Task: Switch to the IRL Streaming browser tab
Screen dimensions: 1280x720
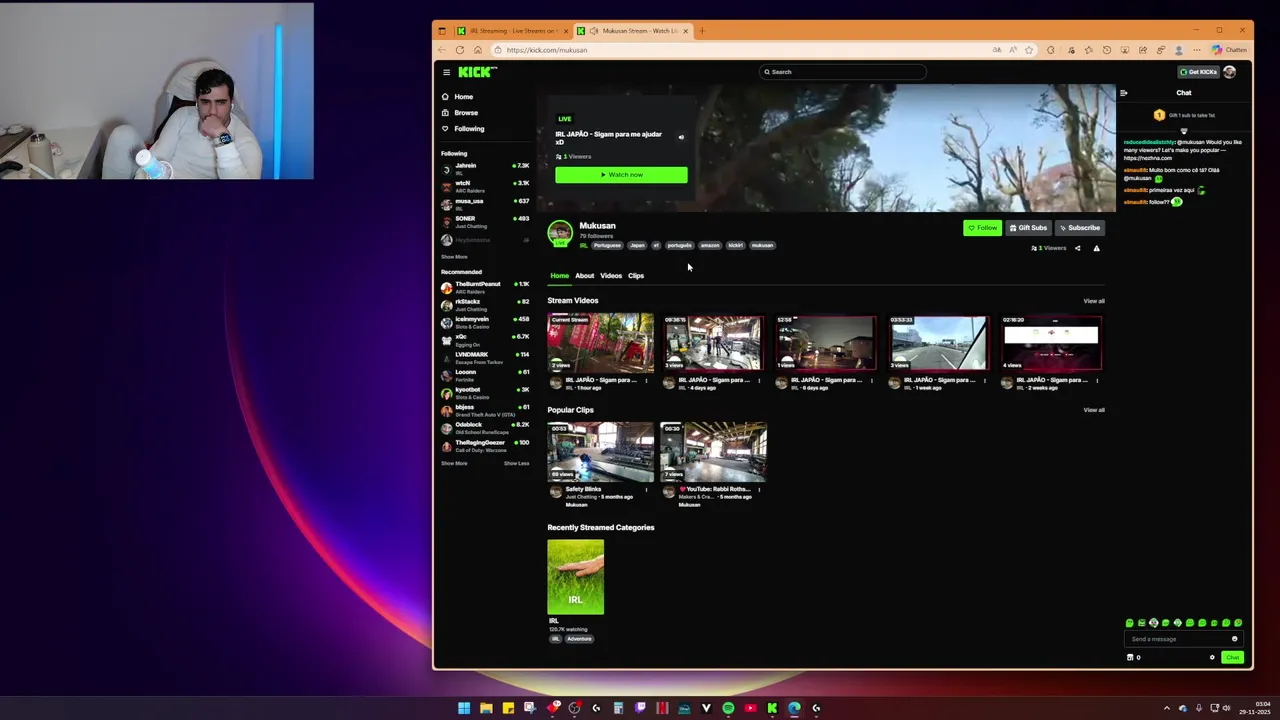Action: 513,31
